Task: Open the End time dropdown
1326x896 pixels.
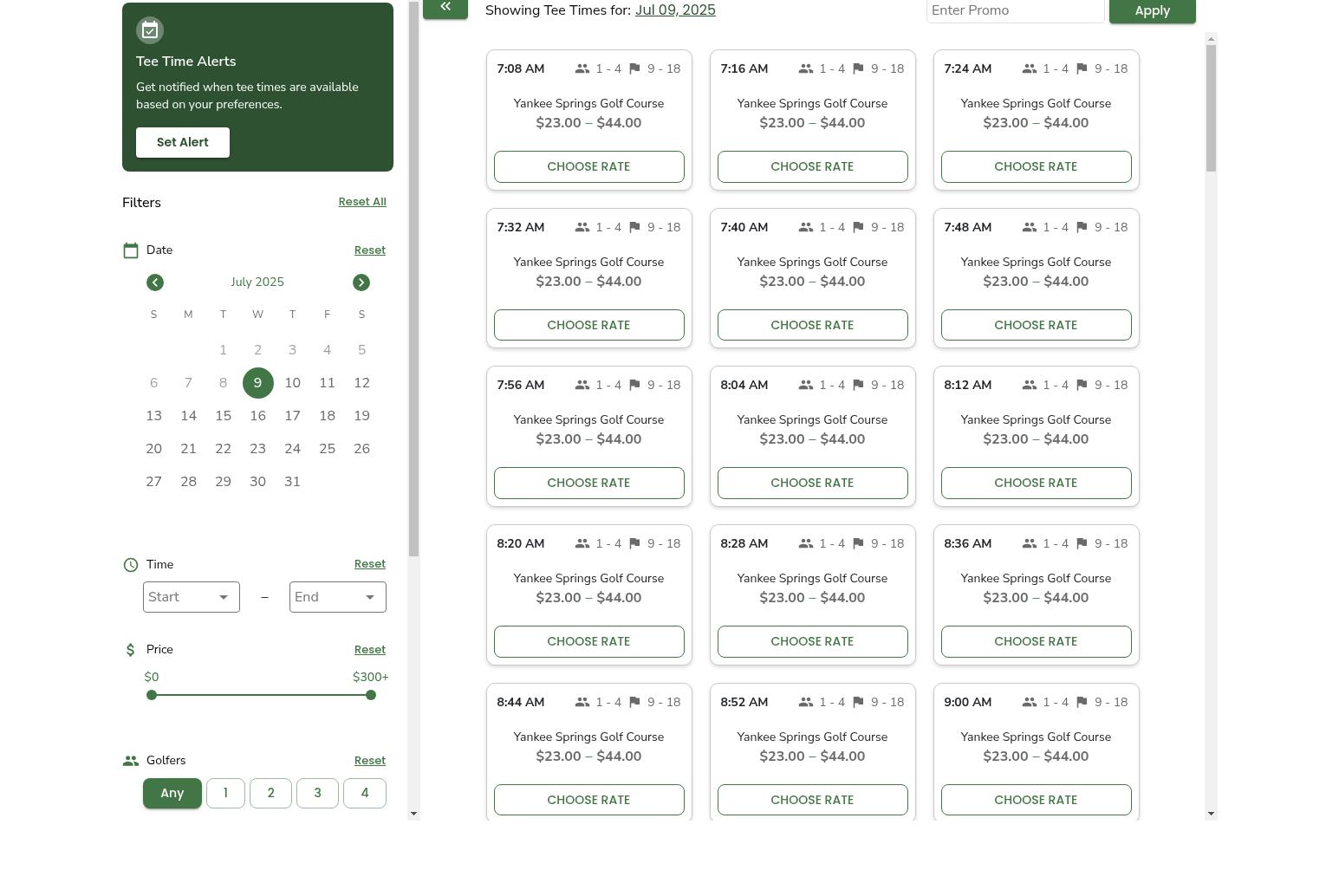Action: tap(337, 597)
